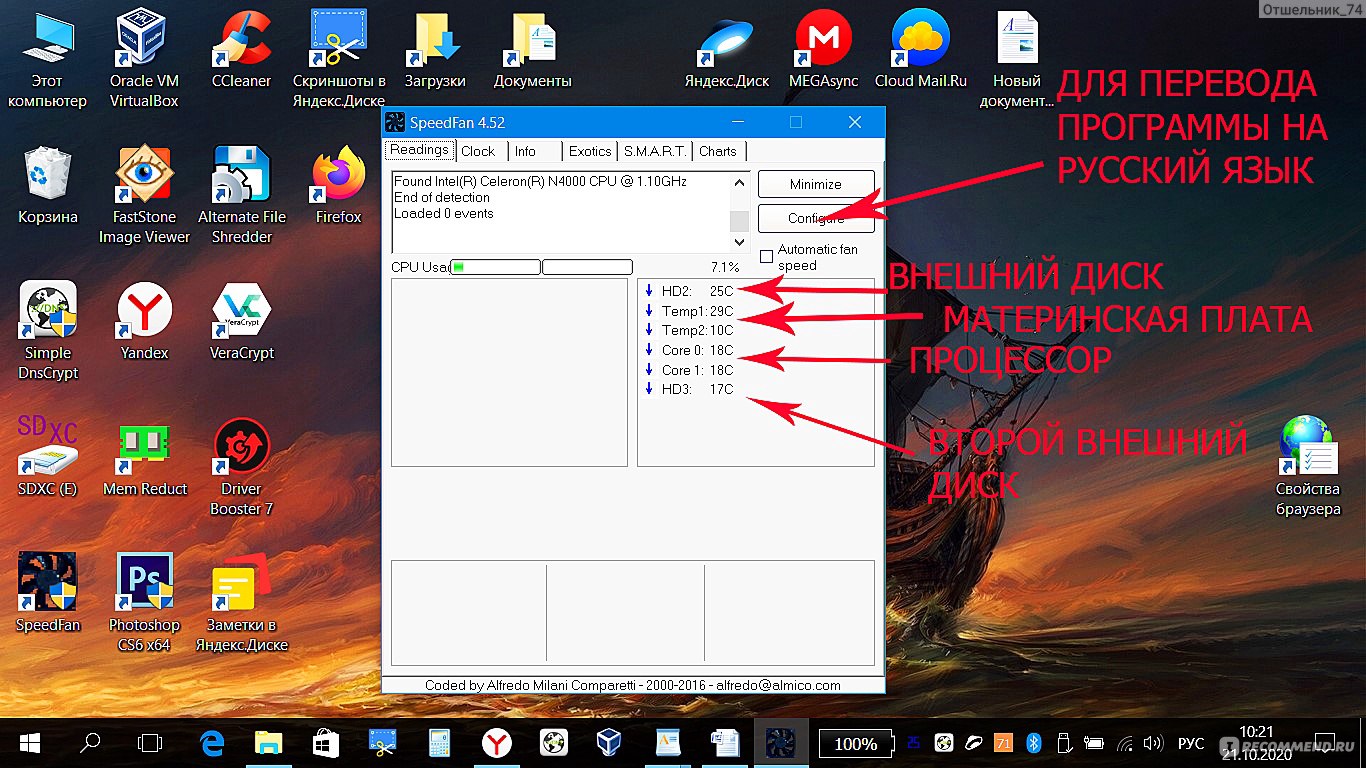Open the Загрузки folder shortcut
The width and height of the screenshot is (1366, 768).
[435, 50]
